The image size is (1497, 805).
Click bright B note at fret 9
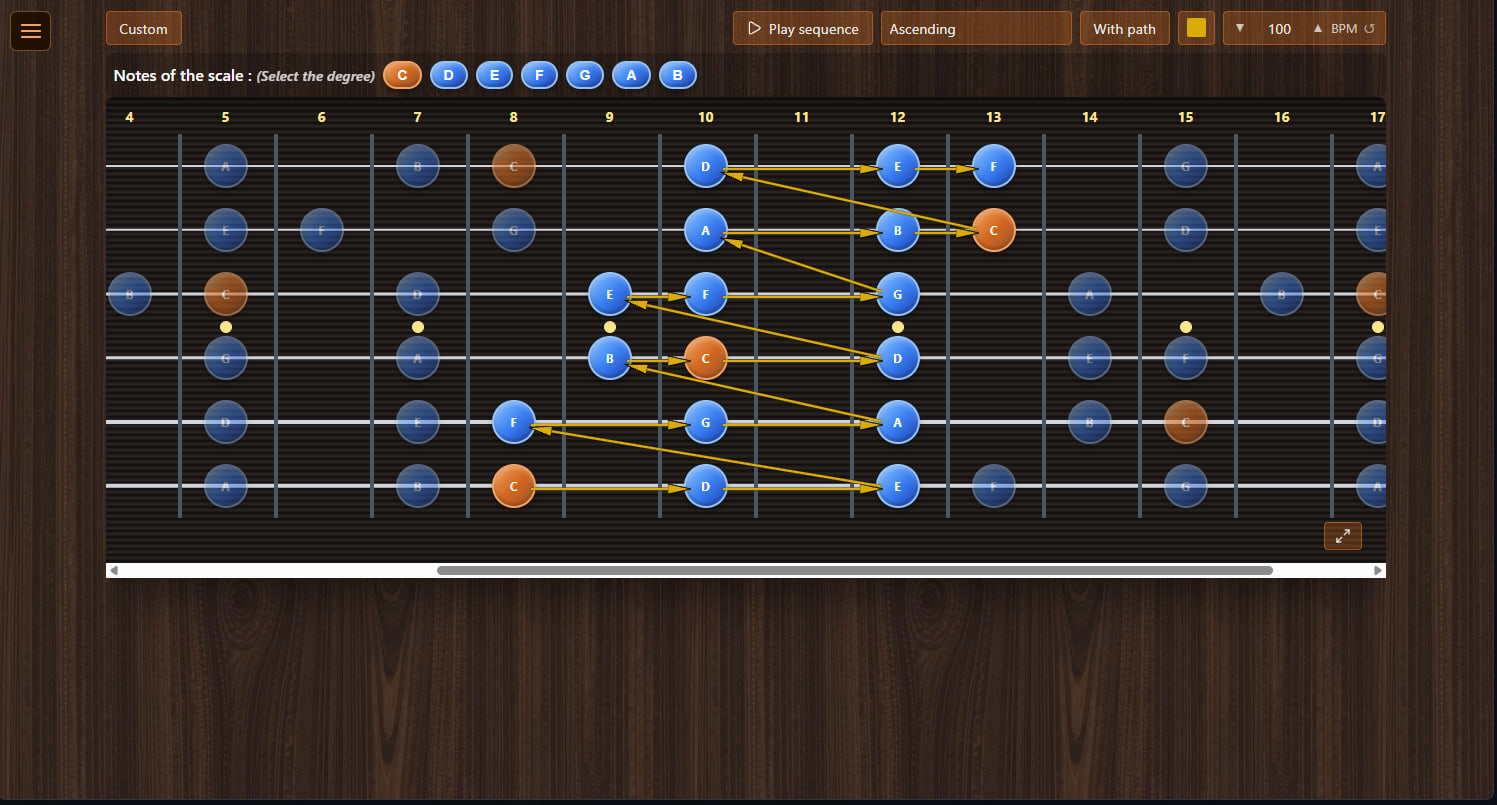pos(610,358)
